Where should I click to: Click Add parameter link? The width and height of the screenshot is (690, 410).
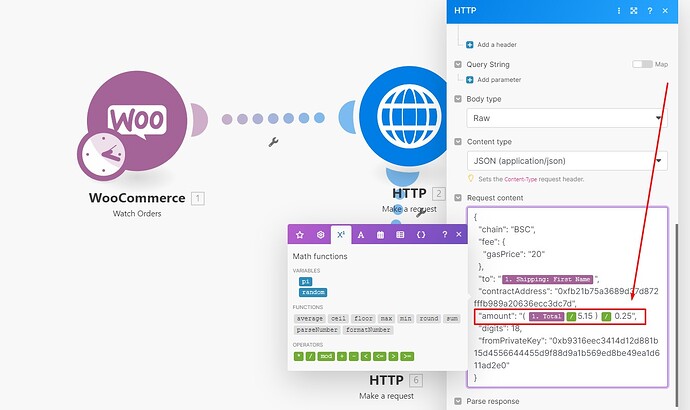point(499,80)
